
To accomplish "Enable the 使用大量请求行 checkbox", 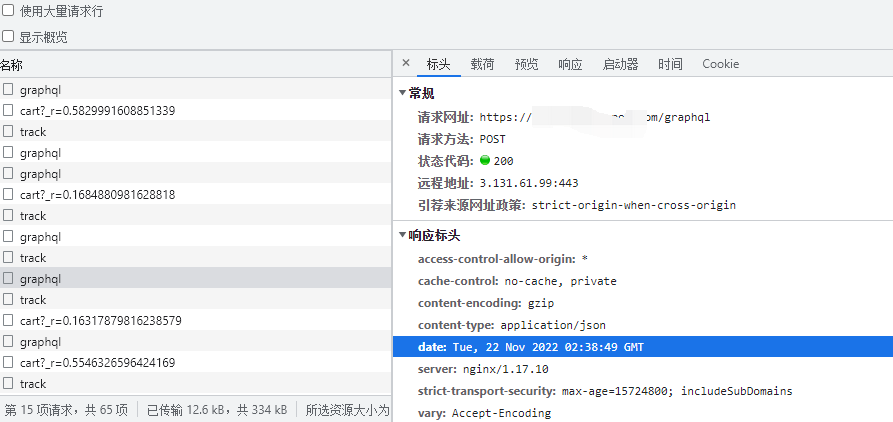I will (x=8, y=10).
